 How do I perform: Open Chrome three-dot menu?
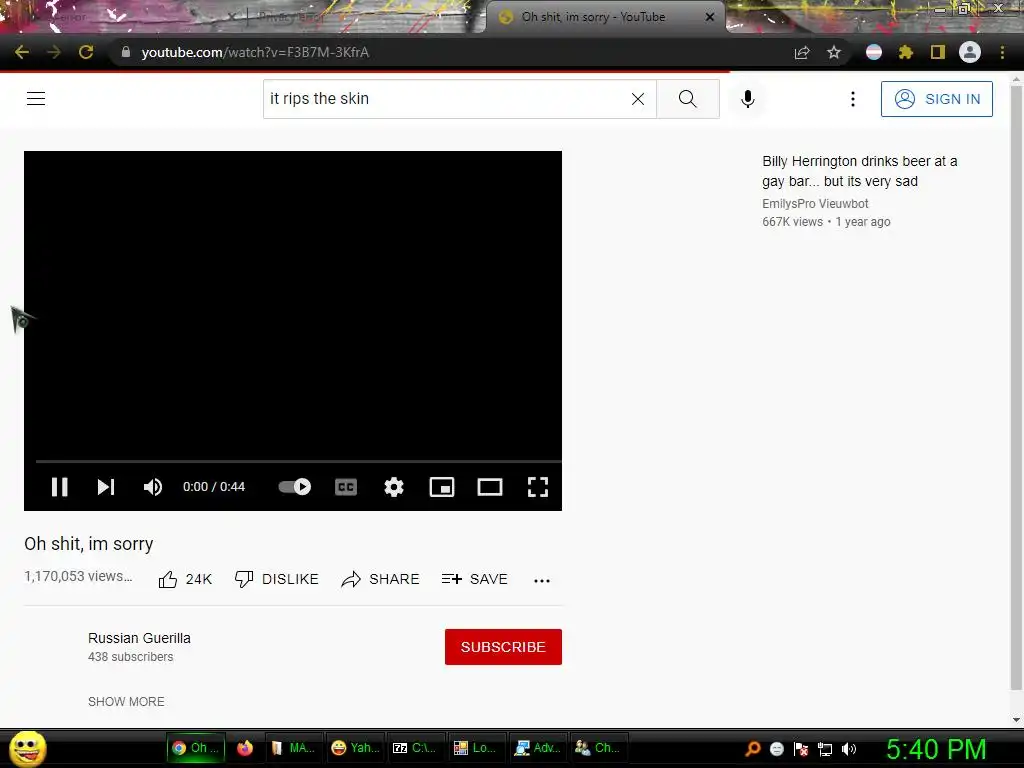(1002, 52)
